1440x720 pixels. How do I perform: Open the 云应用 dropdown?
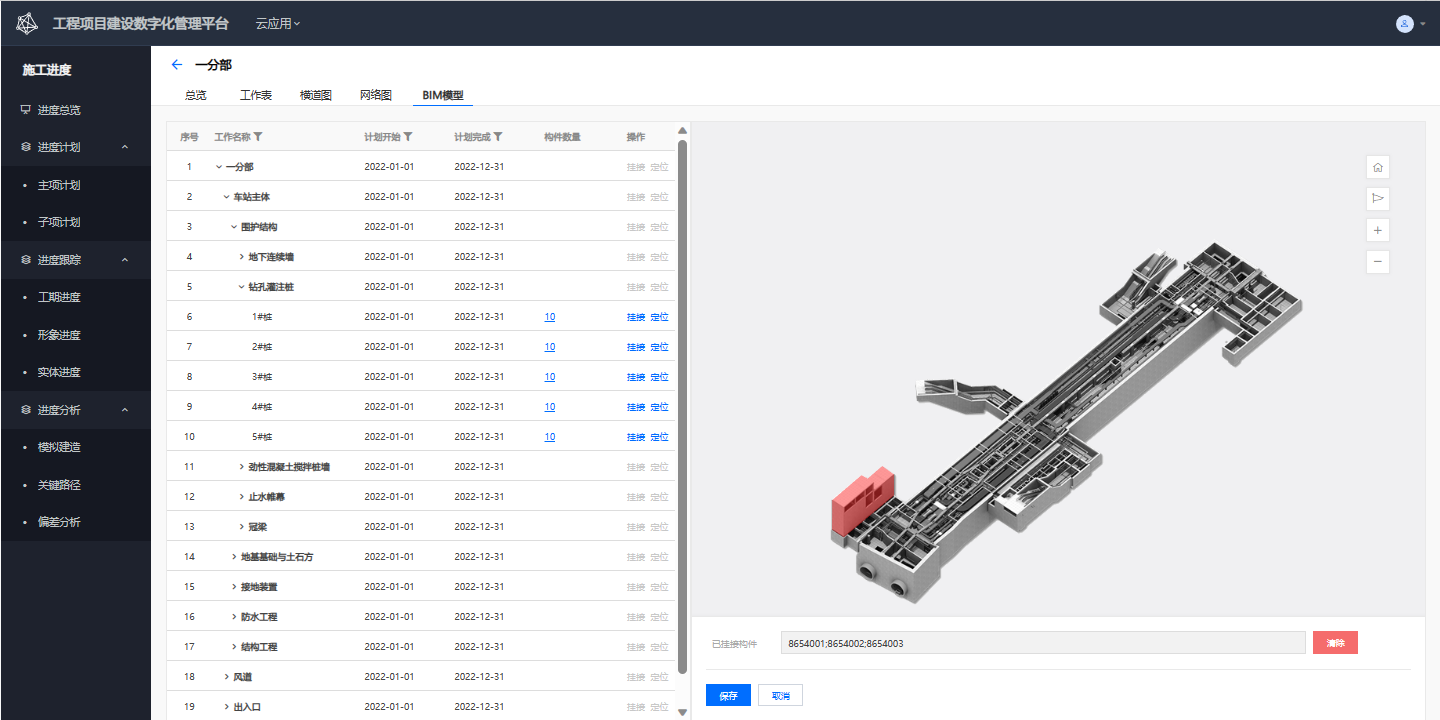click(277, 23)
